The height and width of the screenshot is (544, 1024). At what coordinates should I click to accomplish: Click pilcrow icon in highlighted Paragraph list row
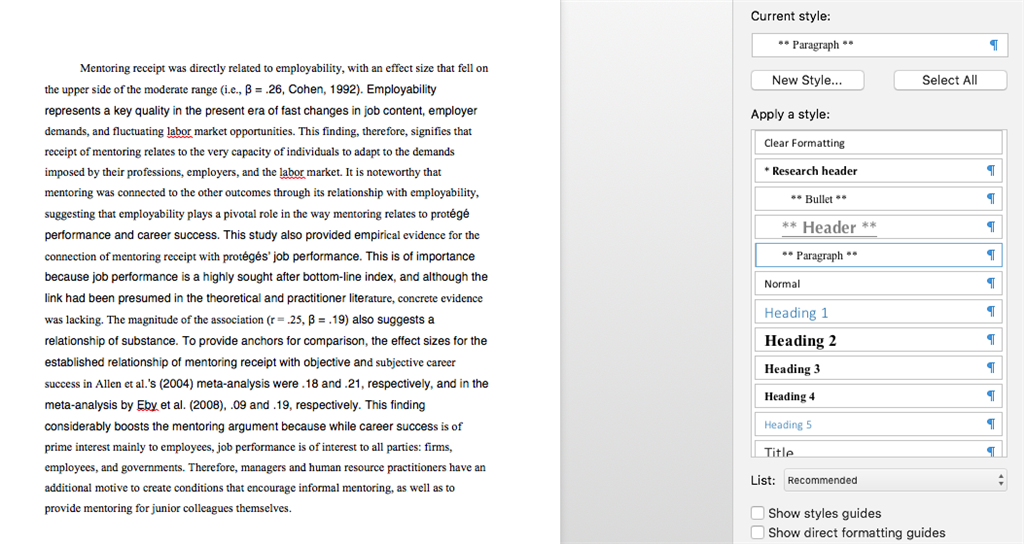point(991,255)
